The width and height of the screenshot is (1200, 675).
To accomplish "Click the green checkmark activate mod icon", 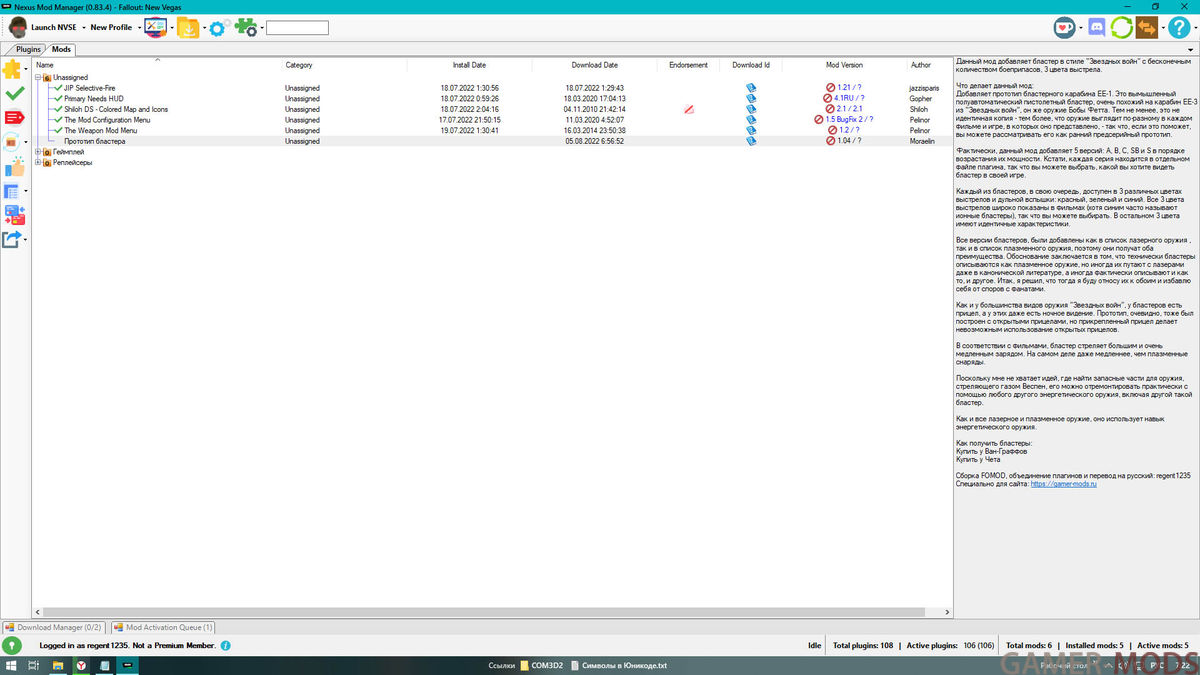I will point(14,93).
